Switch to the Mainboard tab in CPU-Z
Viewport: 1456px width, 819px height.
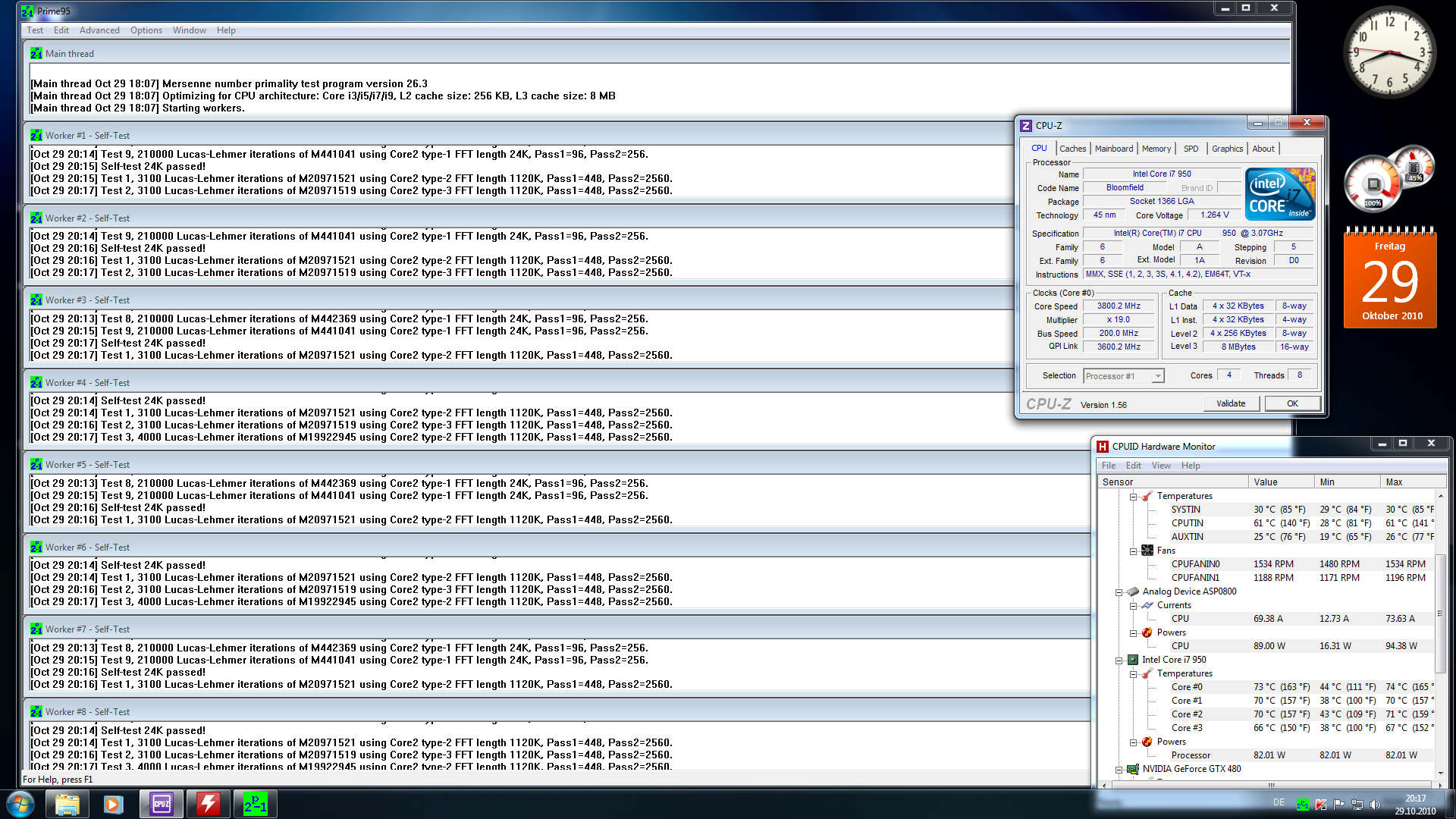tap(1113, 149)
